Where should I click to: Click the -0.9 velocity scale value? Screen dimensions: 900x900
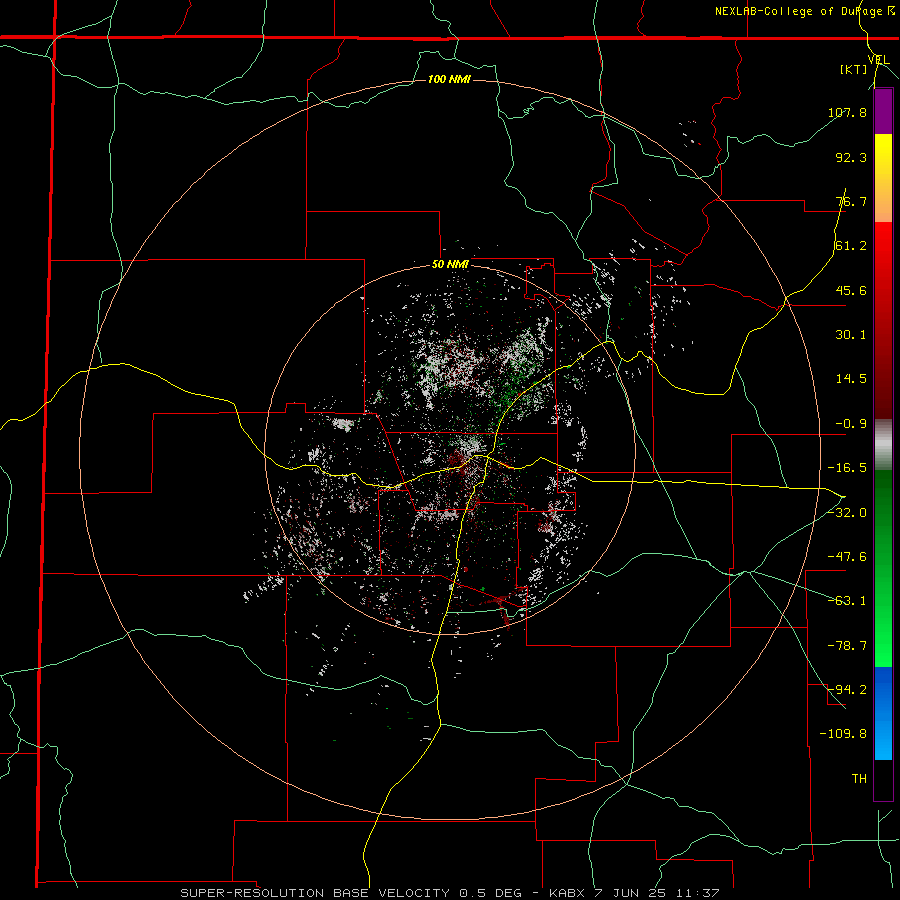pos(851,424)
